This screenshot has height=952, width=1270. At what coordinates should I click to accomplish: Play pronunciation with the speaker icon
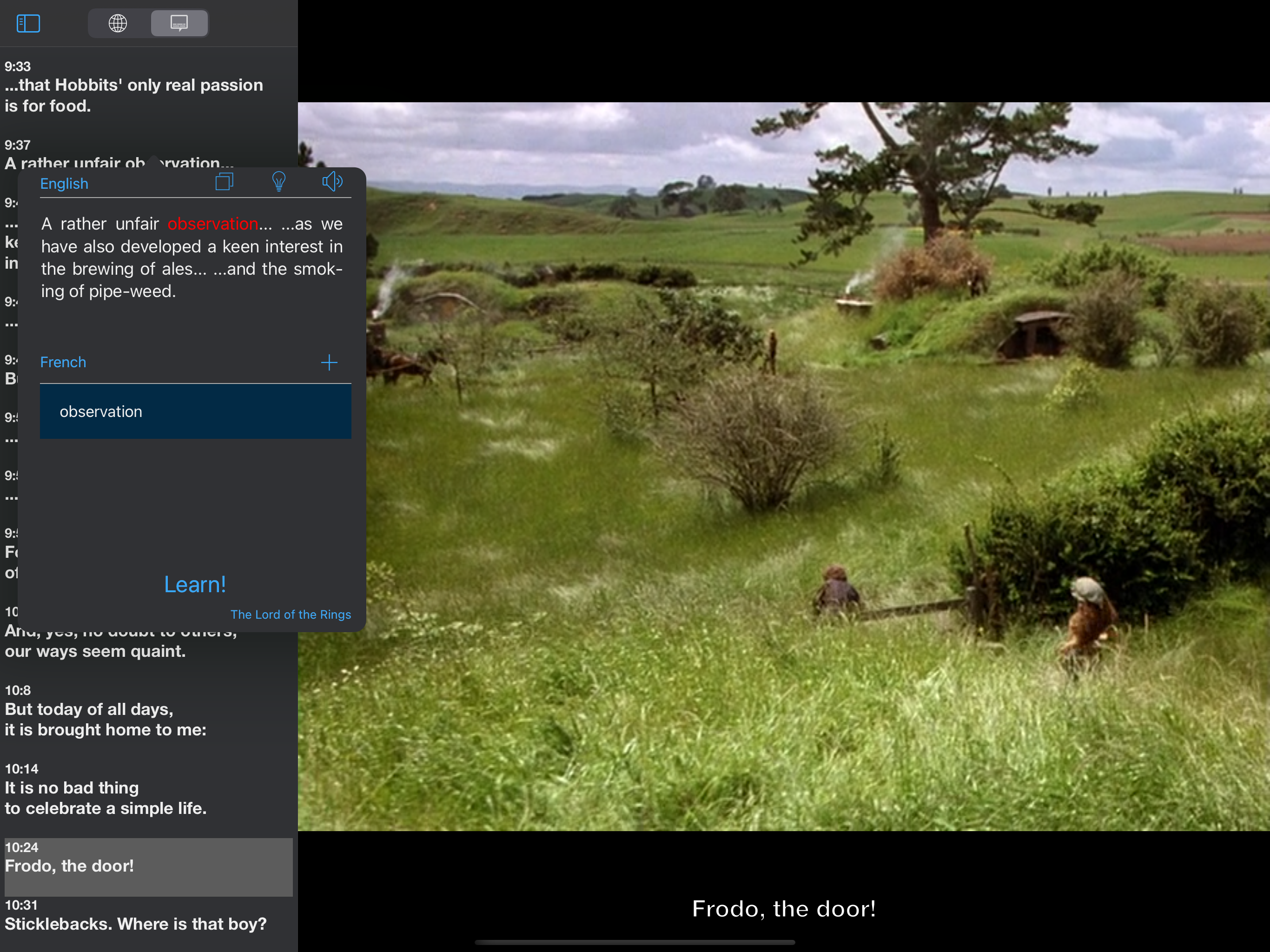pyautogui.click(x=332, y=182)
